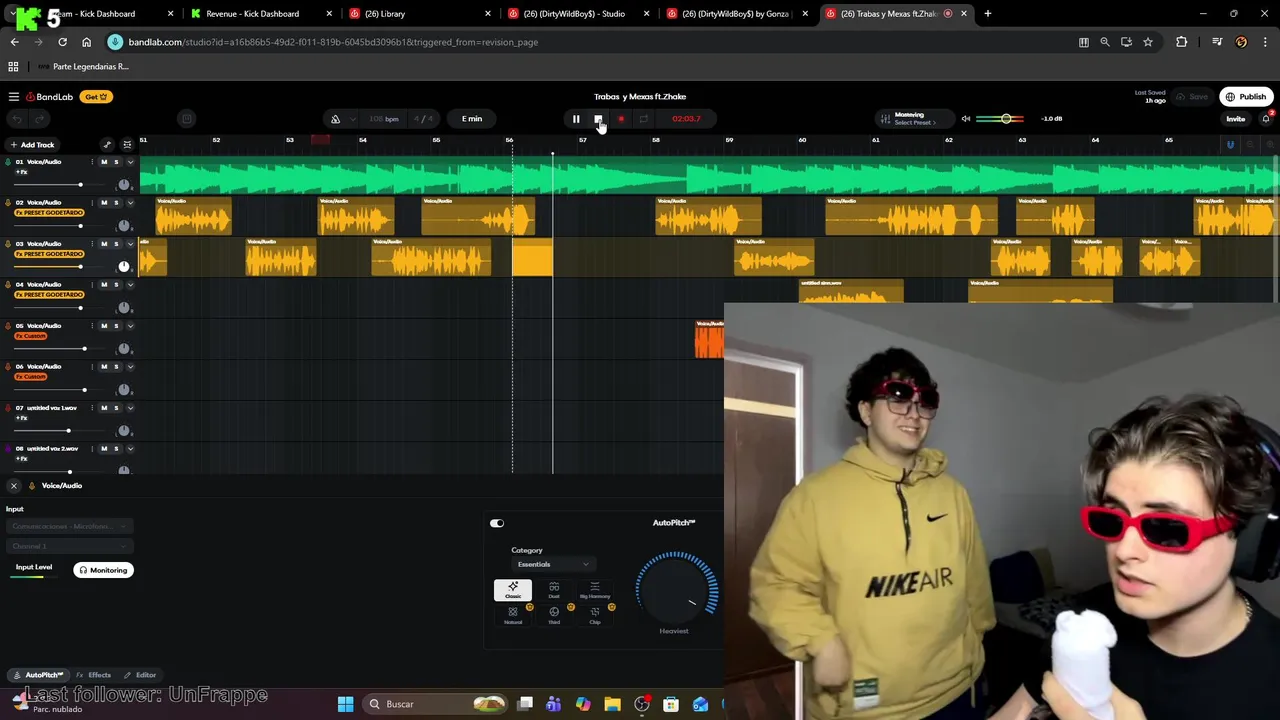This screenshot has width=1280, height=720.
Task: Add a new track with Add Track
Action: (32, 145)
